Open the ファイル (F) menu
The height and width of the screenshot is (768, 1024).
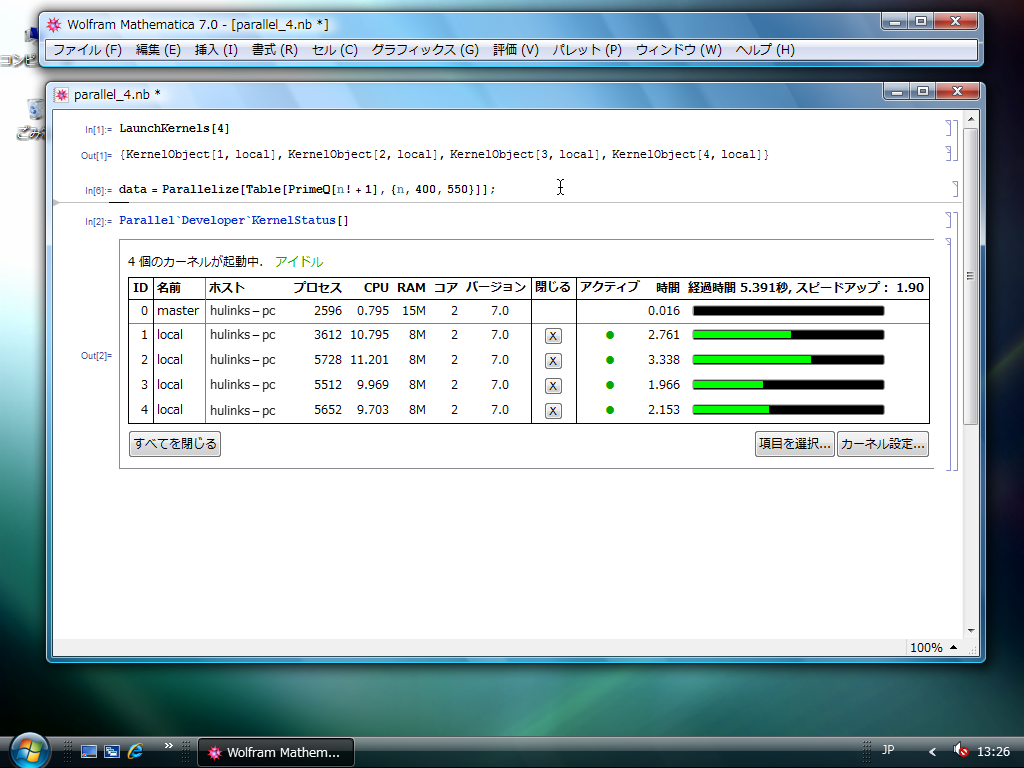coord(87,50)
